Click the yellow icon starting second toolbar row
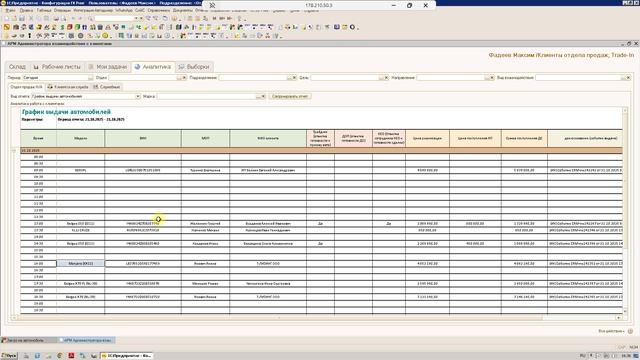The height and width of the screenshot is (360, 640). pos(7,27)
